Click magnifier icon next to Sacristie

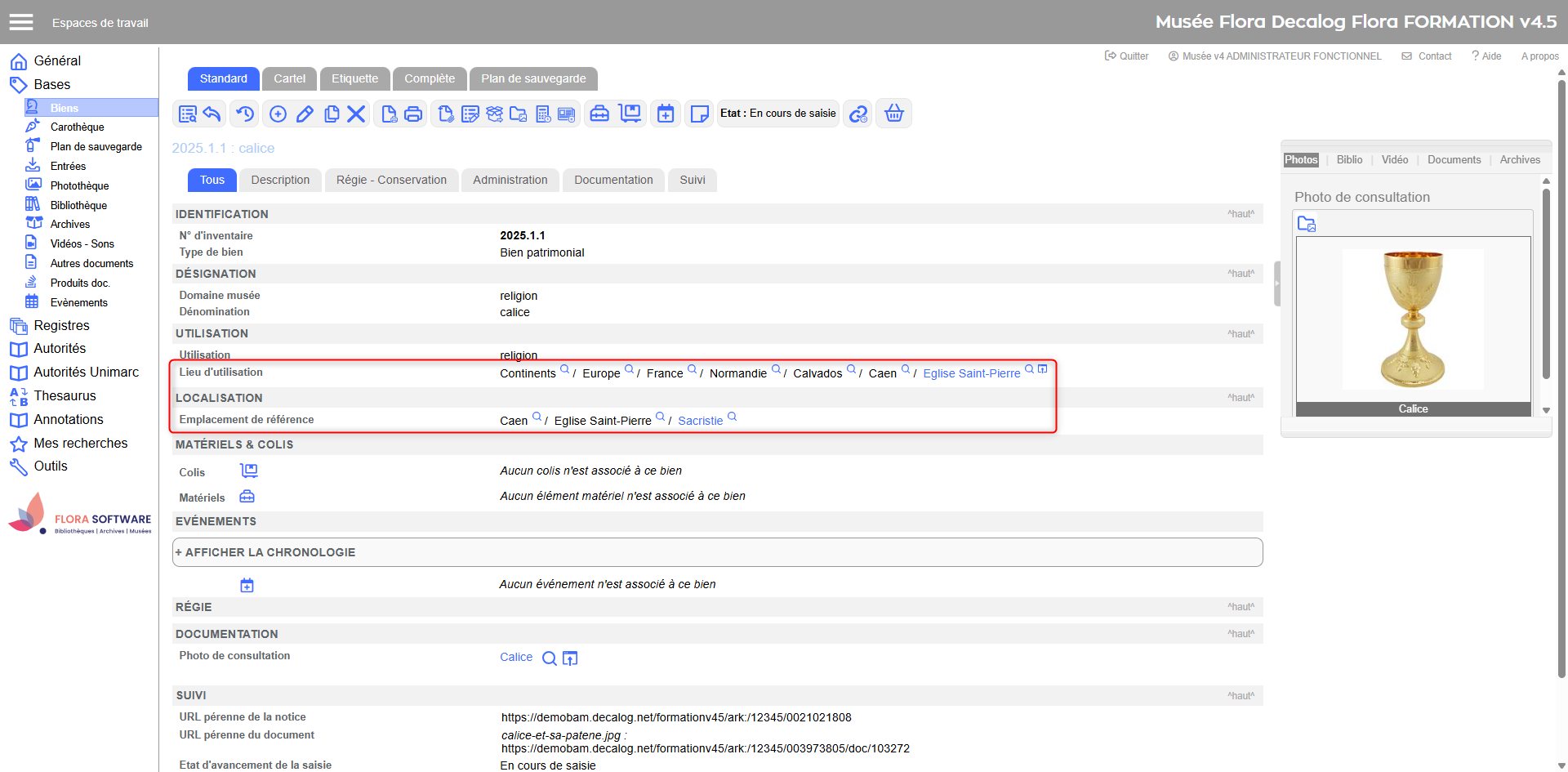(733, 417)
